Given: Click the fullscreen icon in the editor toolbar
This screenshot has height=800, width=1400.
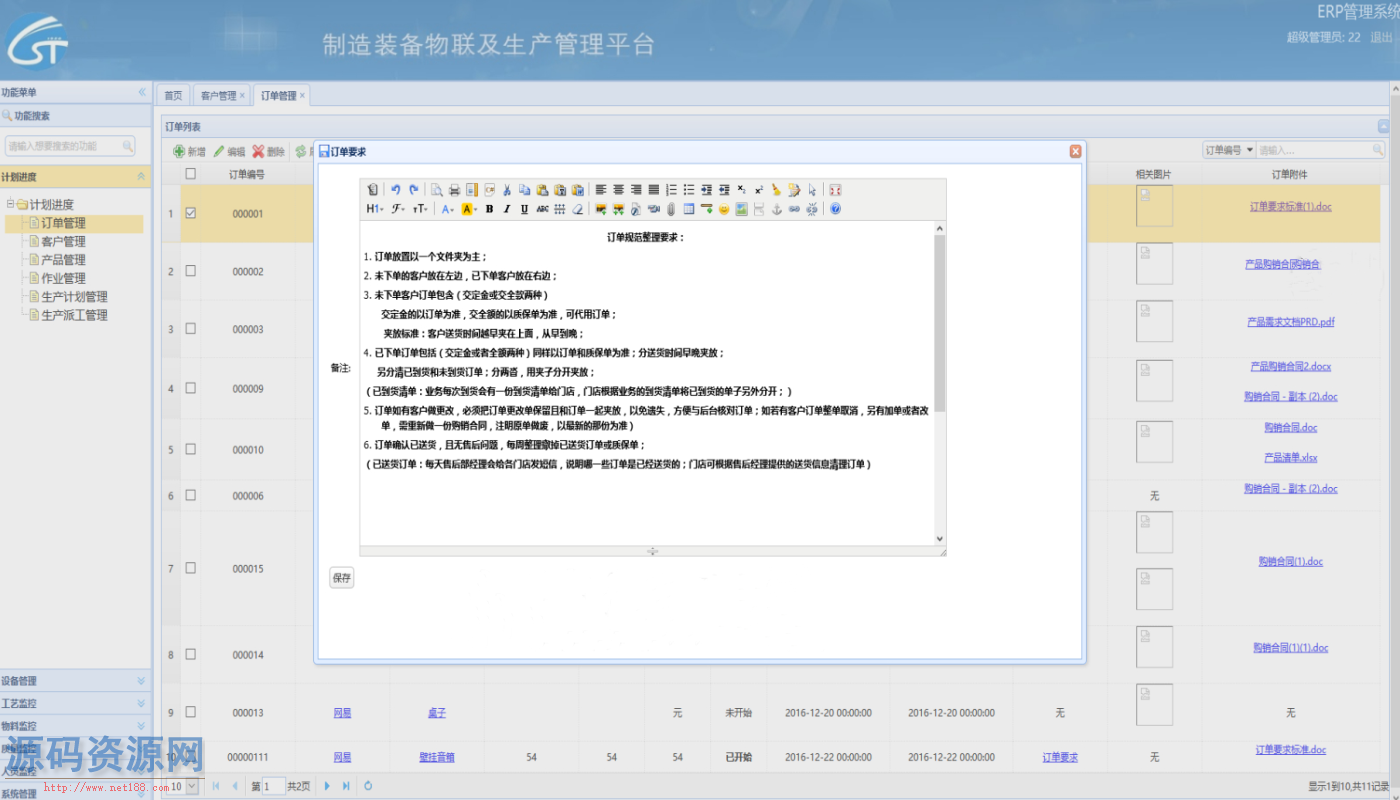Looking at the screenshot, I should click(x=835, y=189).
